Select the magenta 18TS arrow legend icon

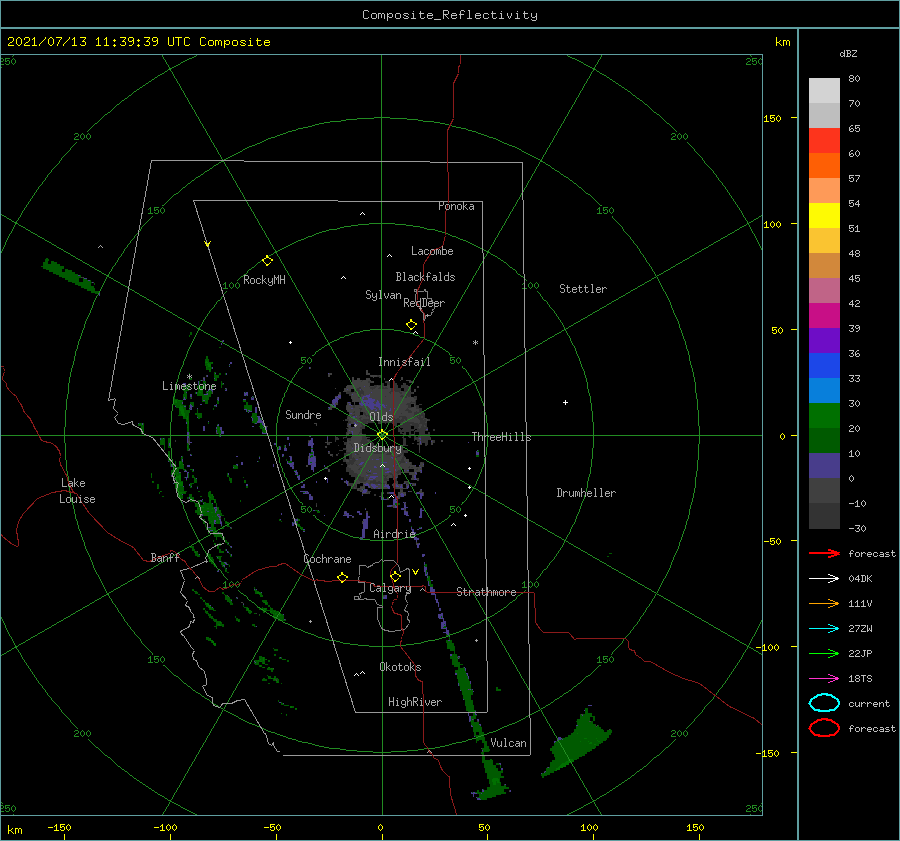[x=824, y=679]
